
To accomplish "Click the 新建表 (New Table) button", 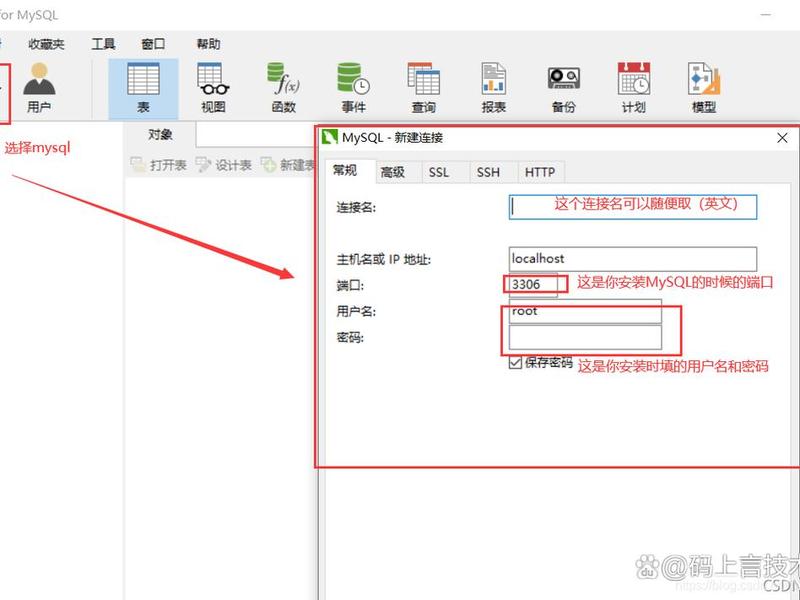I will [288, 165].
